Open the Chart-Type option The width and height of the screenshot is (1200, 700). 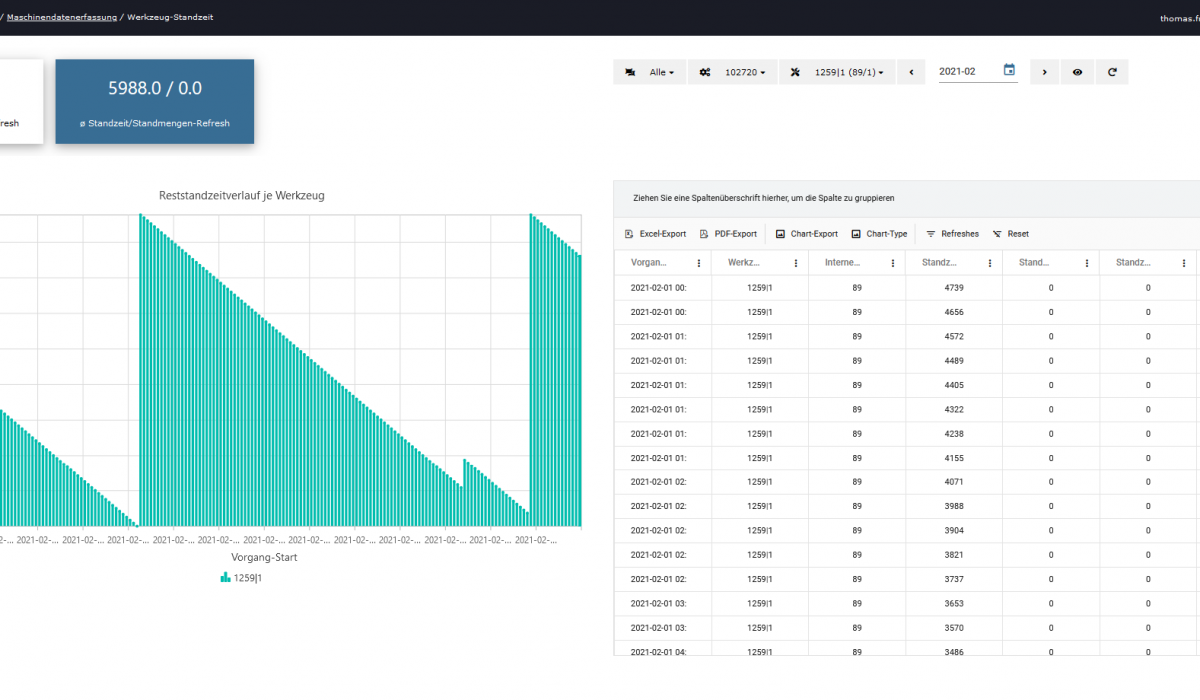879,234
